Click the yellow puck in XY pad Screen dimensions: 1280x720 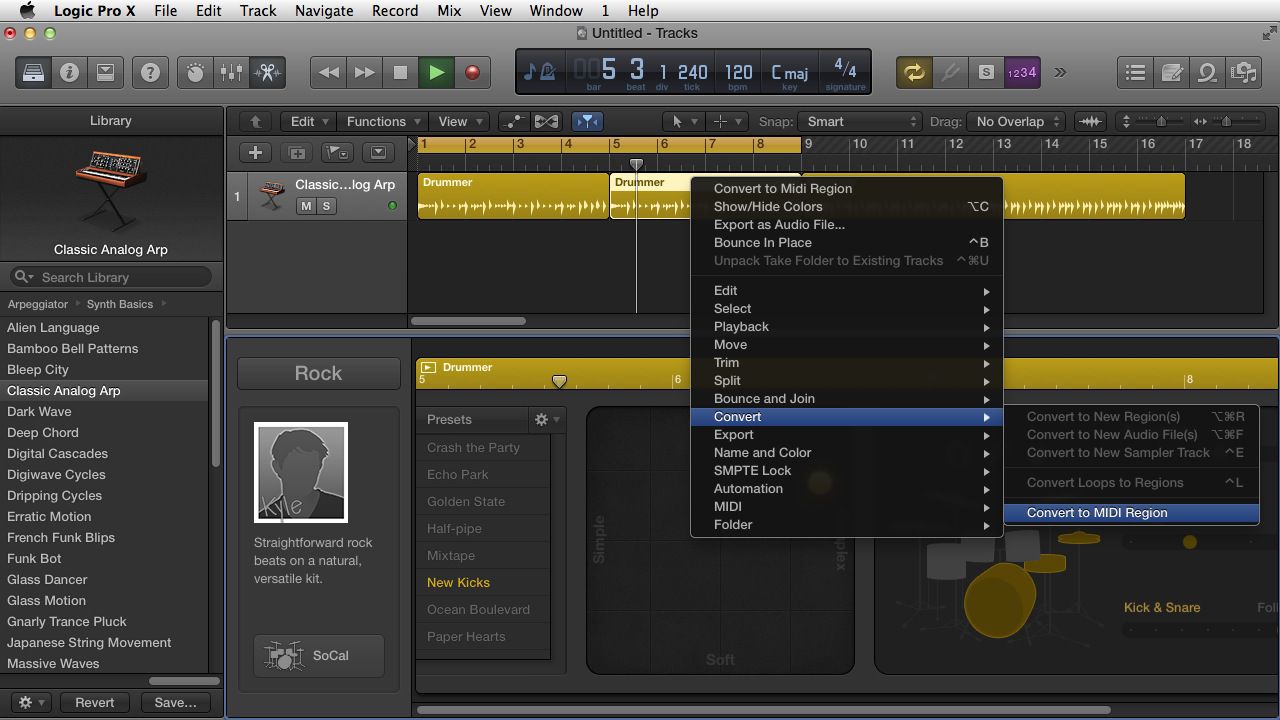point(820,484)
